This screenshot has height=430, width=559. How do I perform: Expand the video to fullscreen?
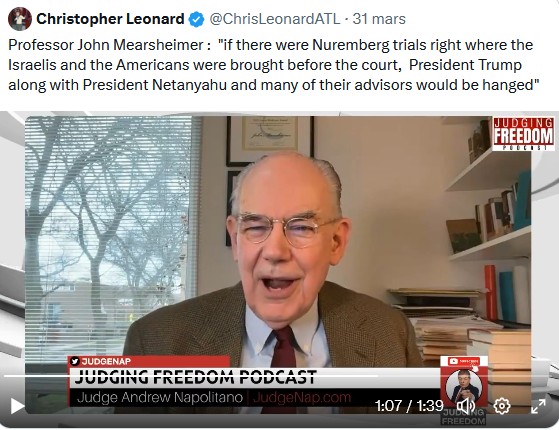click(x=538, y=406)
